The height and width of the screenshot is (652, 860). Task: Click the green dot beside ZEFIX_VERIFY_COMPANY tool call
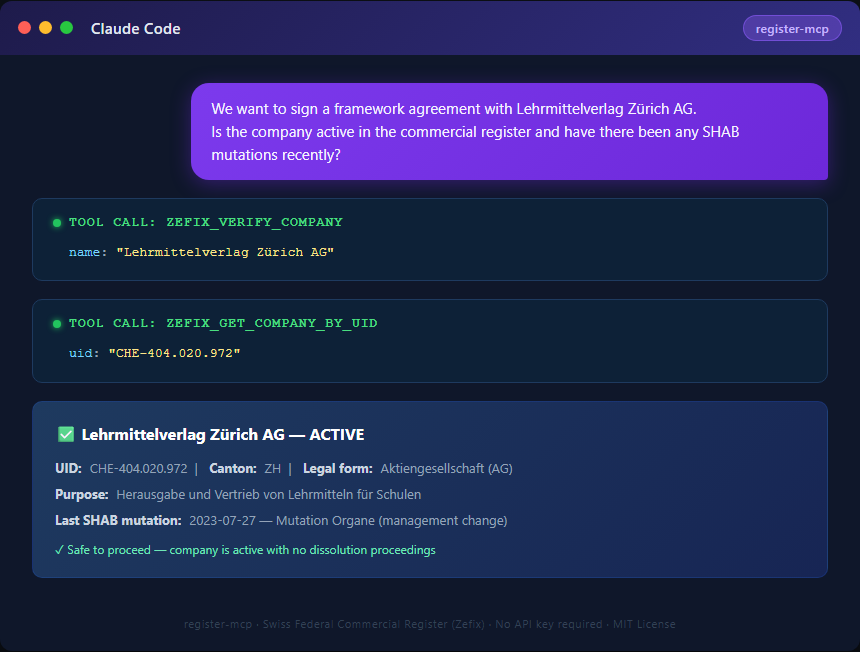57,223
